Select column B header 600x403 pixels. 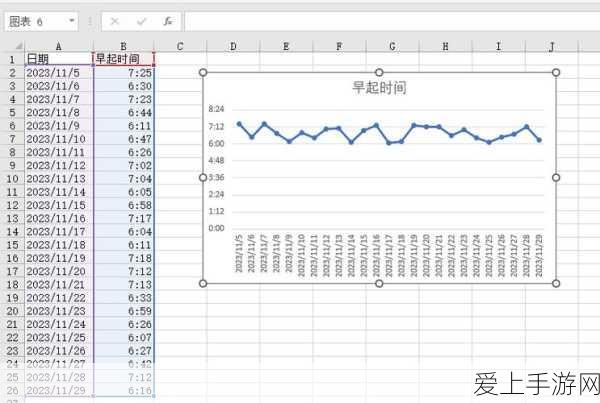click(x=124, y=46)
